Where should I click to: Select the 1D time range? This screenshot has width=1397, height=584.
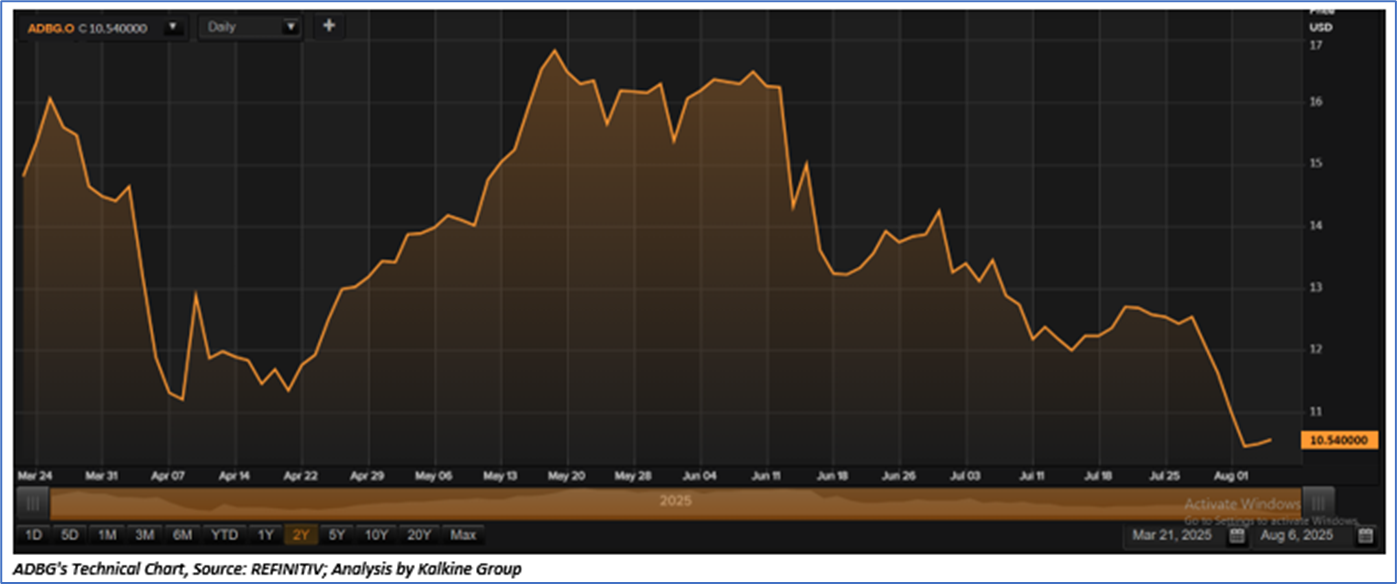point(33,536)
